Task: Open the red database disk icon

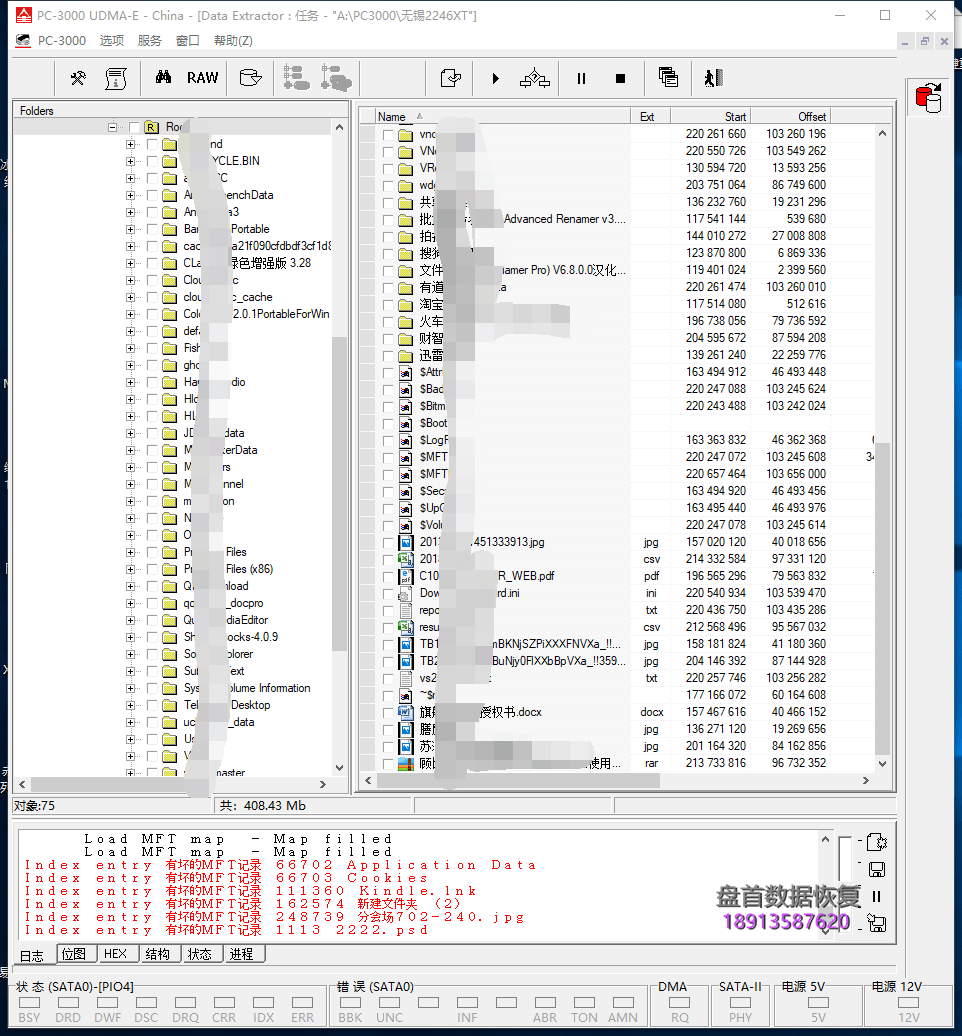Action: point(928,98)
